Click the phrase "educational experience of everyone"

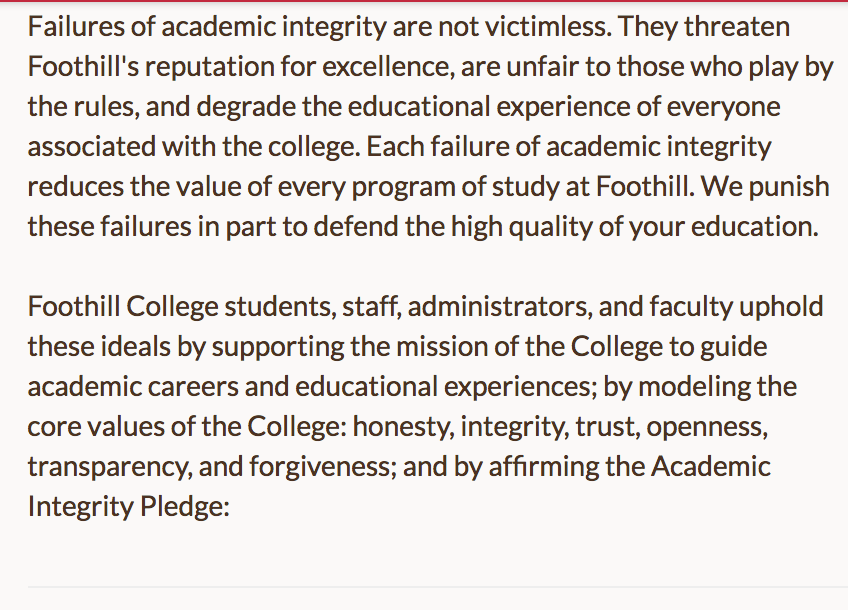[x=564, y=107]
